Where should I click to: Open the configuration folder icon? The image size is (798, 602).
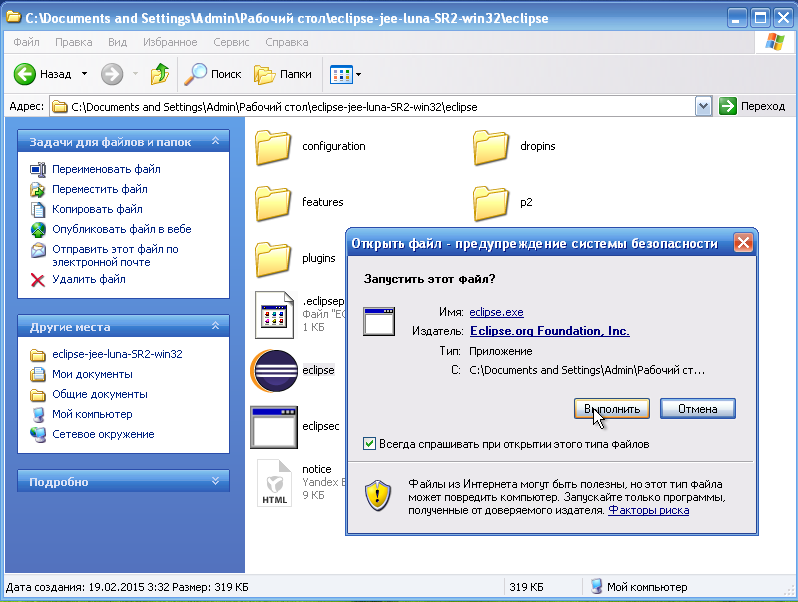point(273,147)
